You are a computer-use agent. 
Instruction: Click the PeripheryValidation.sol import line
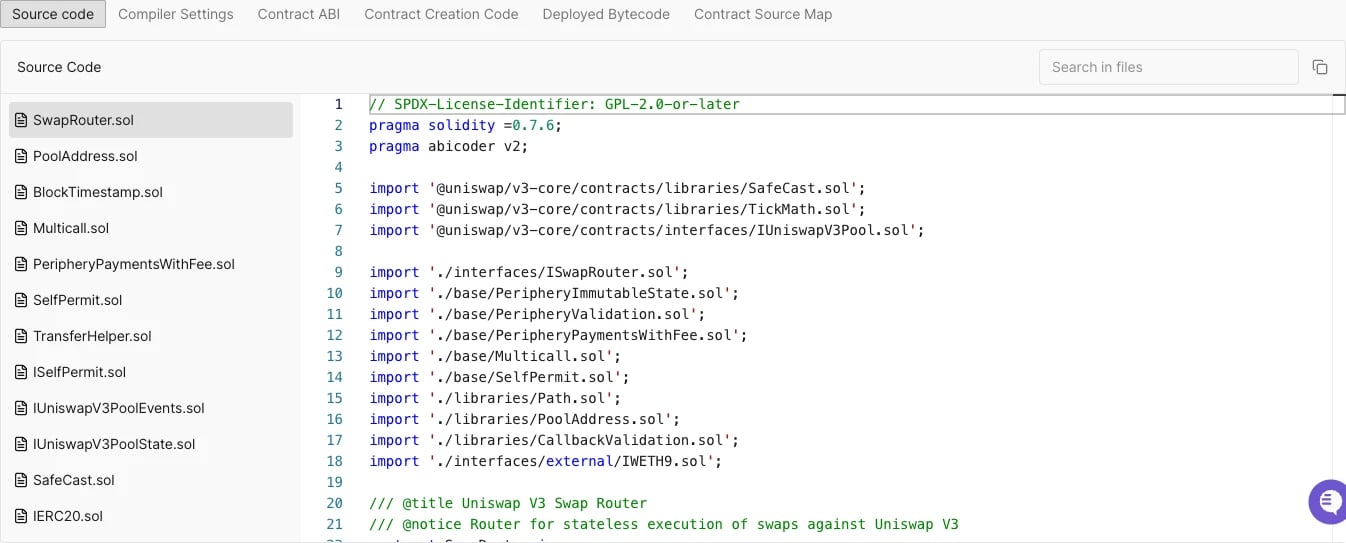537,314
